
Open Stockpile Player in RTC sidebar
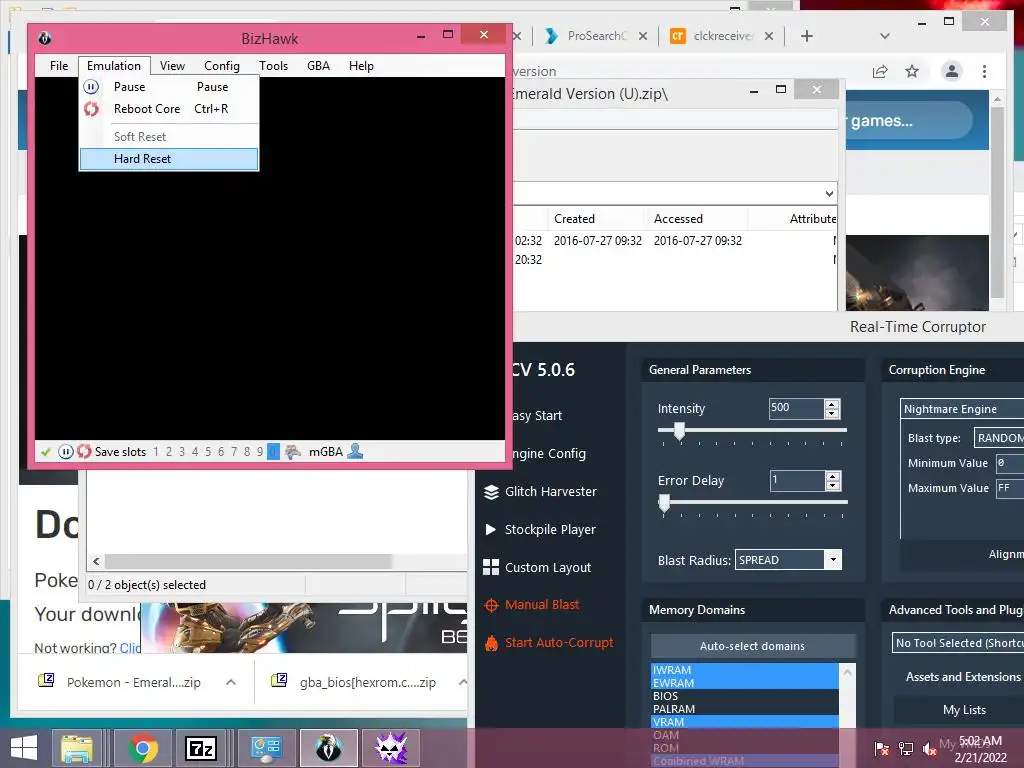coord(540,530)
